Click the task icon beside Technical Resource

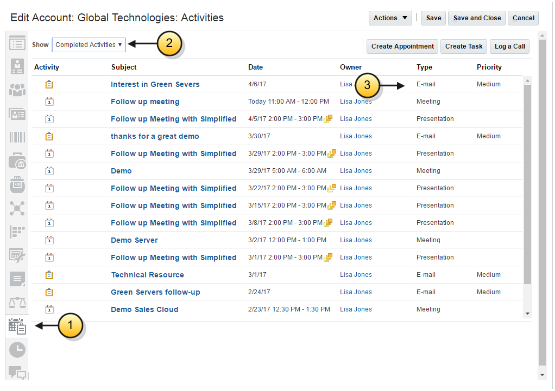coord(49,275)
